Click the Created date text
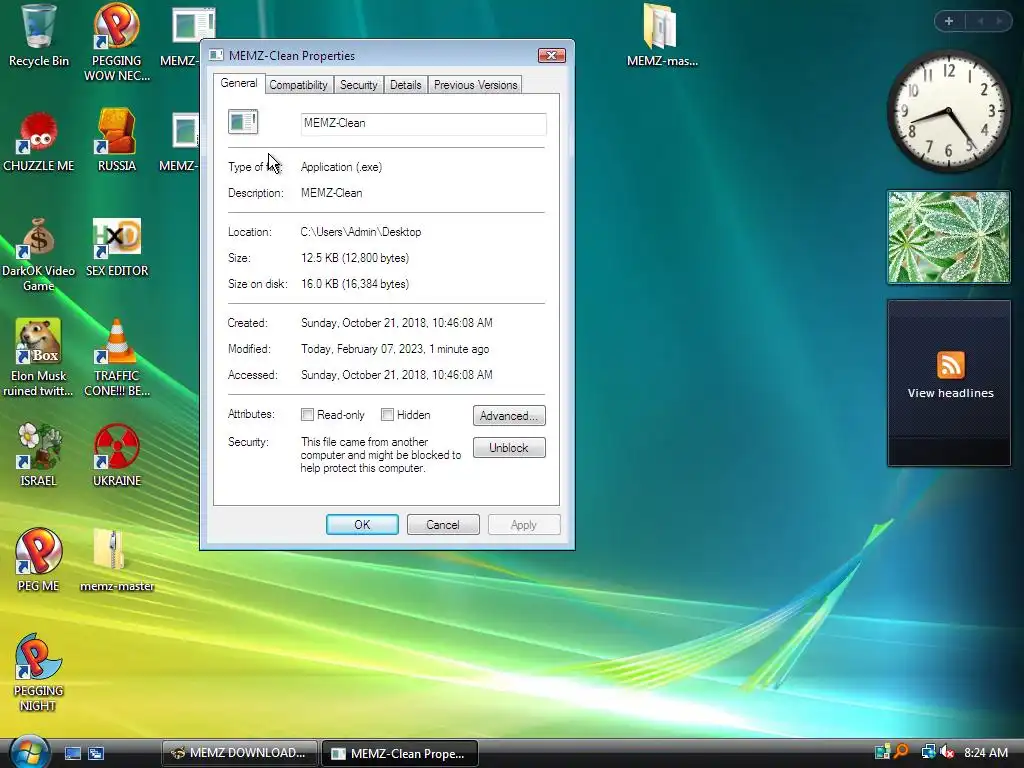Viewport: 1024px width, 768px height. [x=396, y=323]
